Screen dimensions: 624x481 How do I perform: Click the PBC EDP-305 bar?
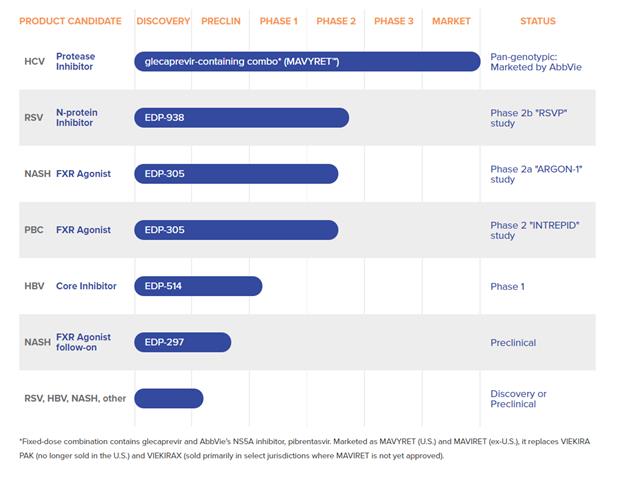[236, 230]
